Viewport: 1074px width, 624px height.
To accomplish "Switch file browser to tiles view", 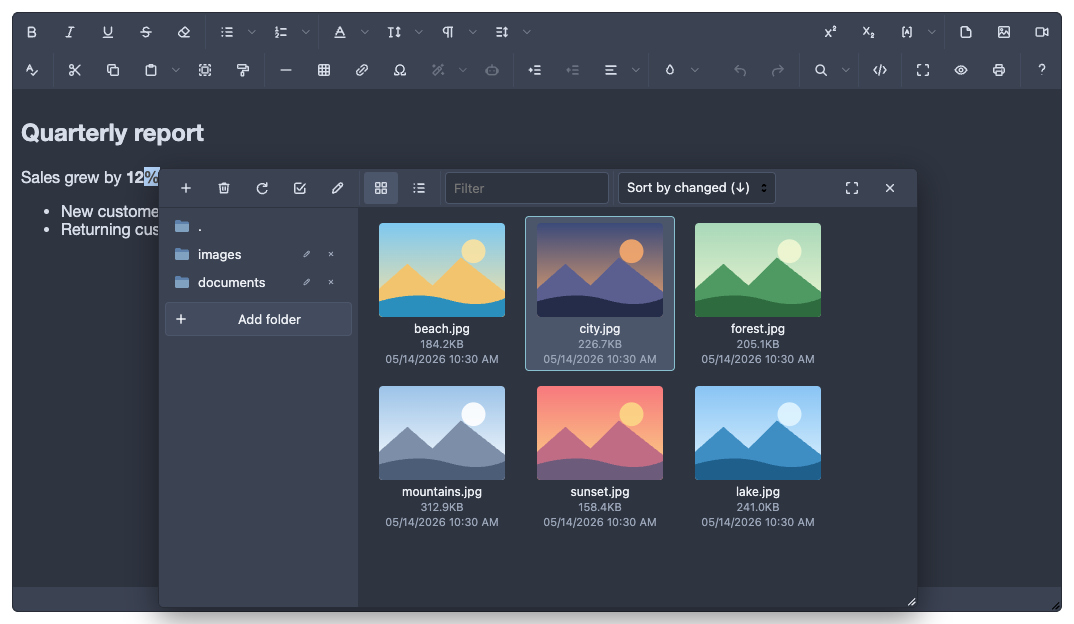I will tap(381, 188).
